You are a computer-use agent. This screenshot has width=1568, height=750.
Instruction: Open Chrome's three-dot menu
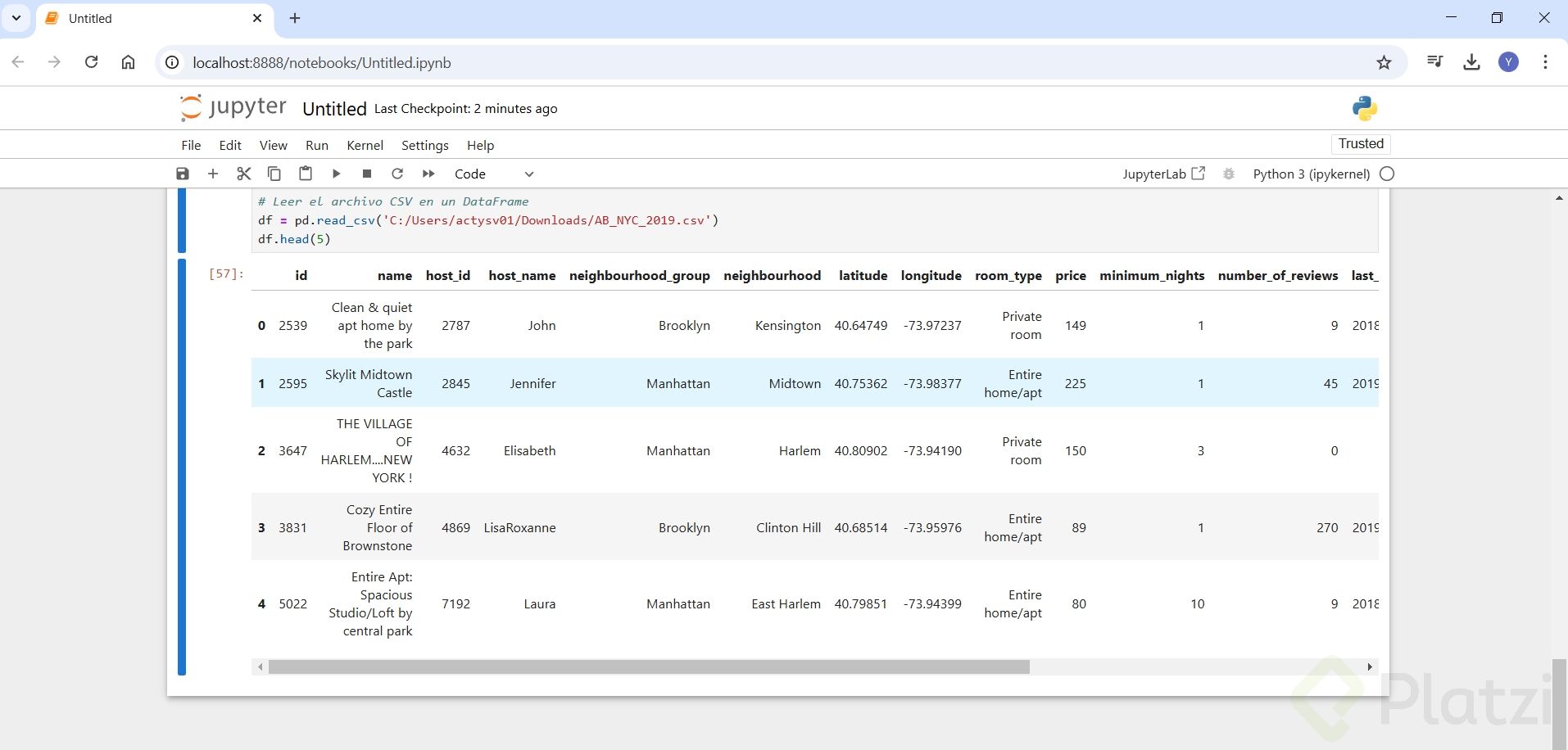[x=1545, y=62]
